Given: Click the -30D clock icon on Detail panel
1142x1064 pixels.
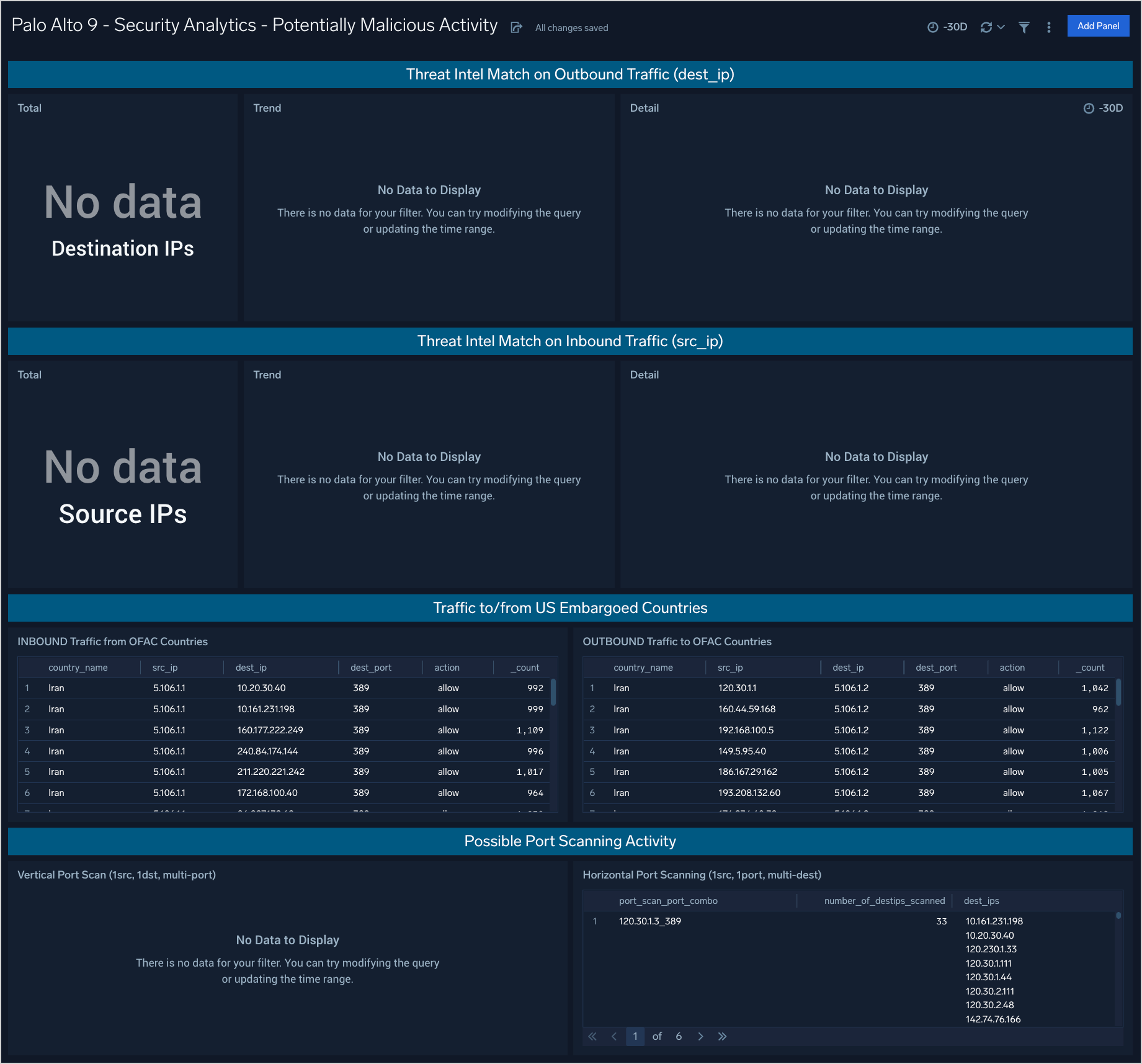Looking at the screenshot, I should click(1089, 108).
